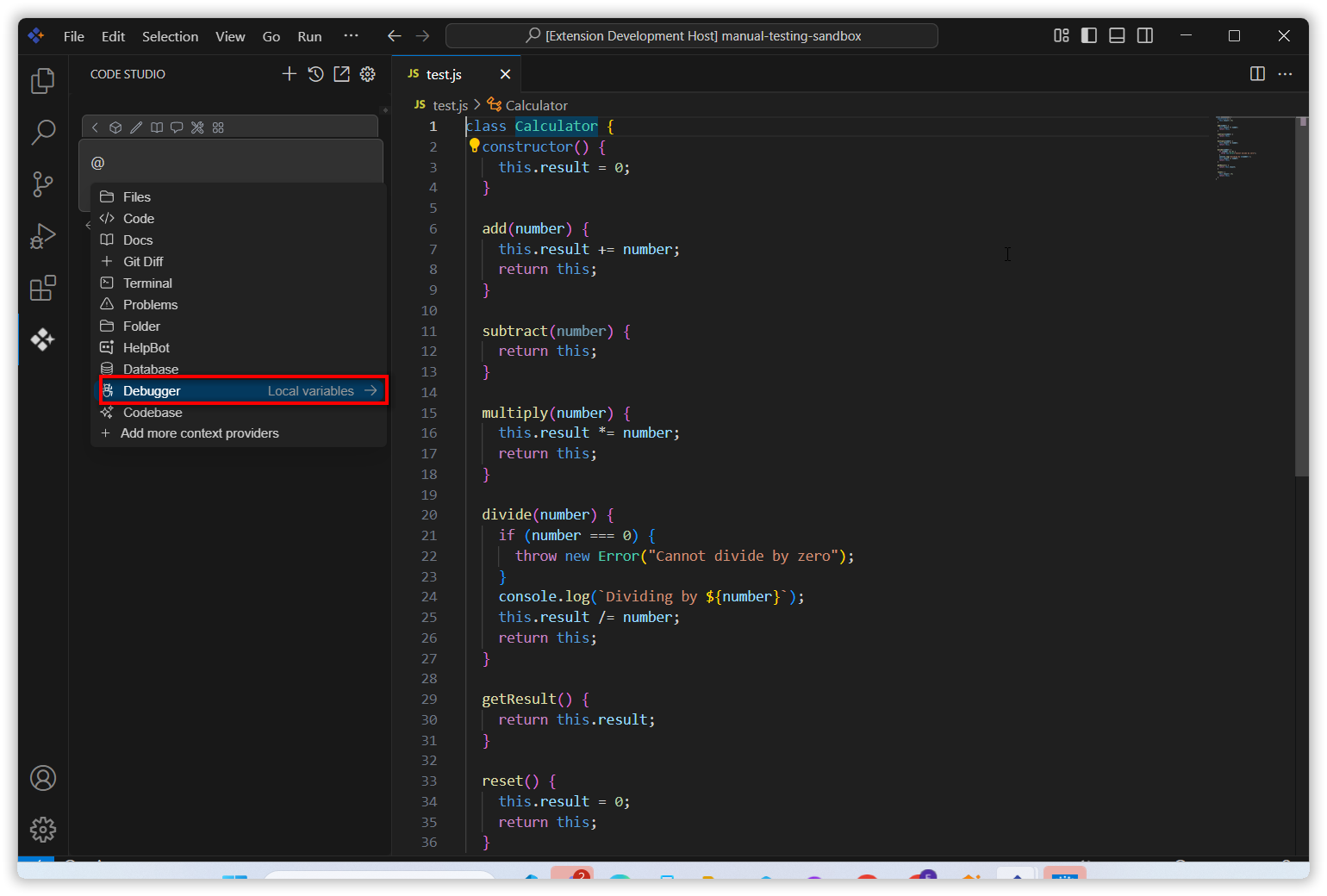Open the Customize Layout button
1327x896 pixels.
pos(1062,35)
